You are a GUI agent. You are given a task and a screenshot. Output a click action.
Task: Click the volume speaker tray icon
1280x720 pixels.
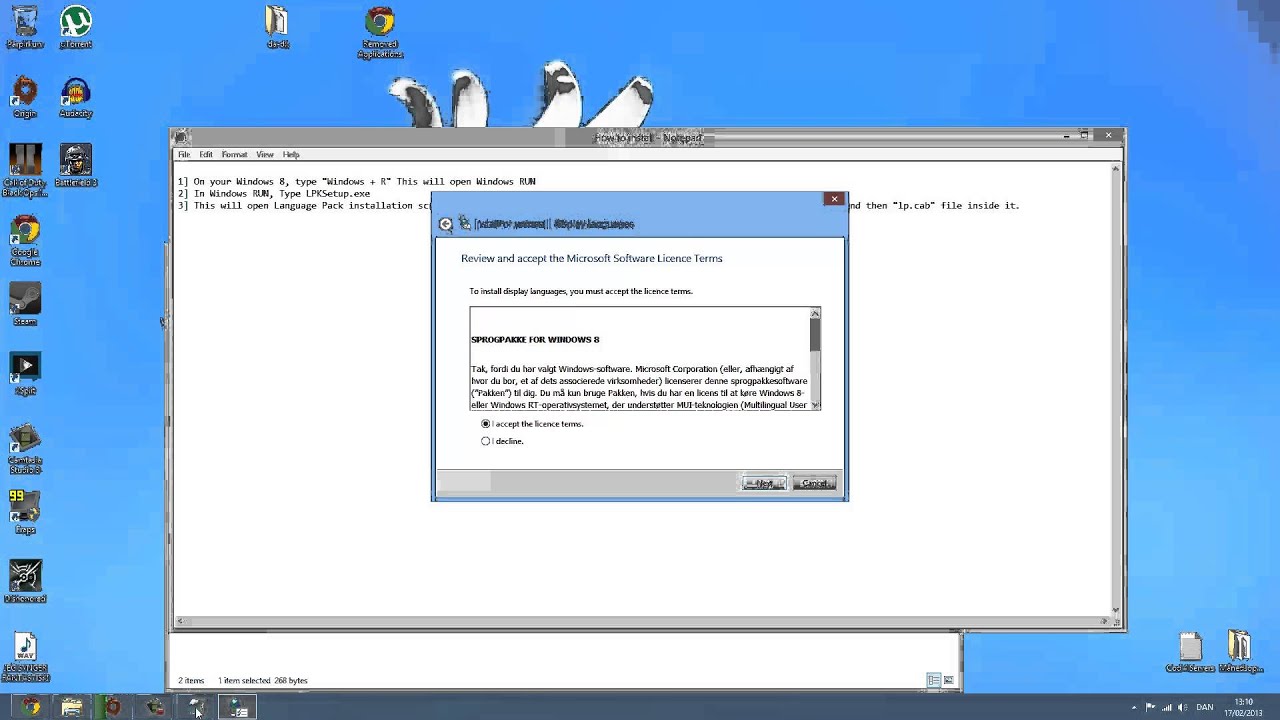pos(1181,707)
